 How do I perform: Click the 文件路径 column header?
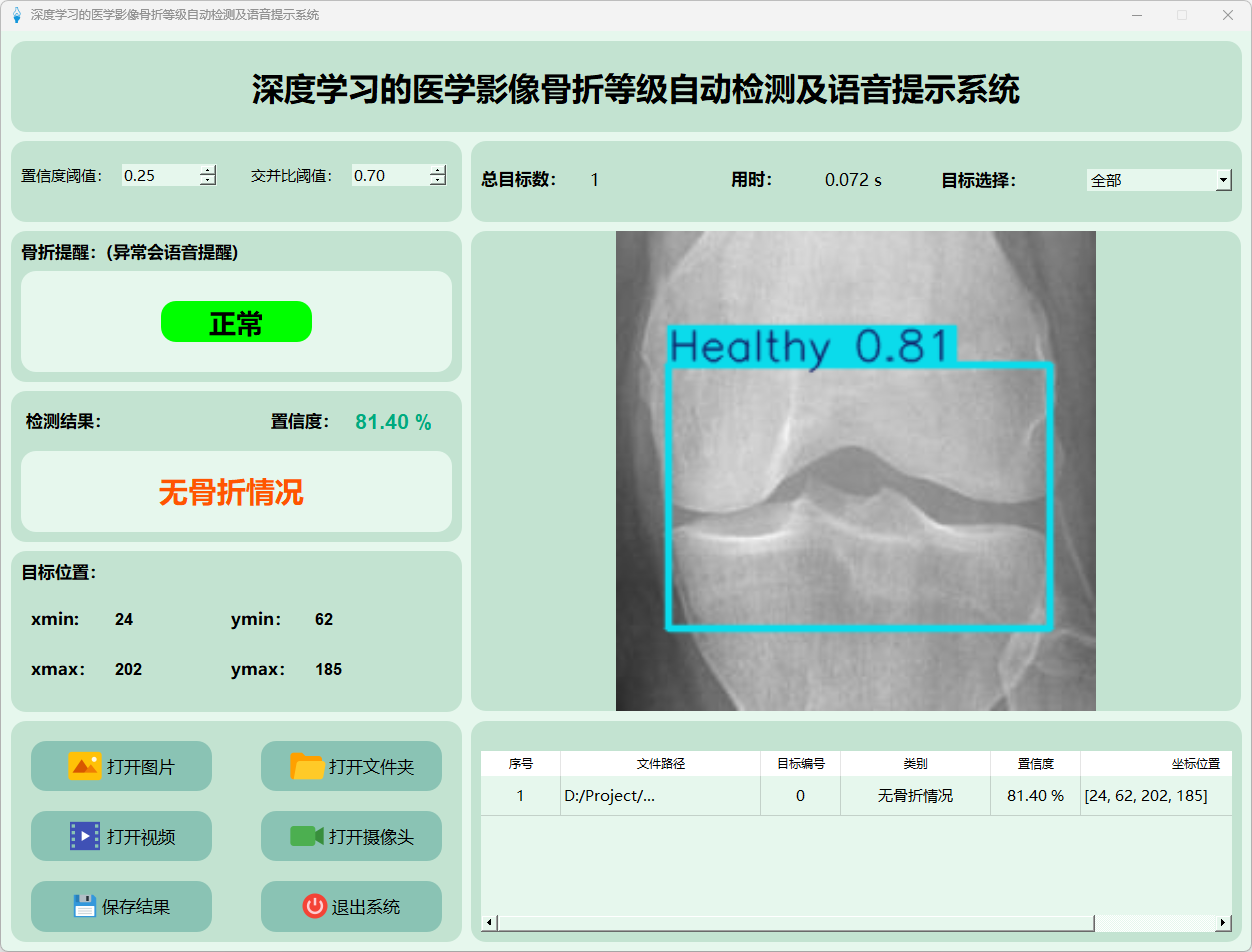coord(660,763)
